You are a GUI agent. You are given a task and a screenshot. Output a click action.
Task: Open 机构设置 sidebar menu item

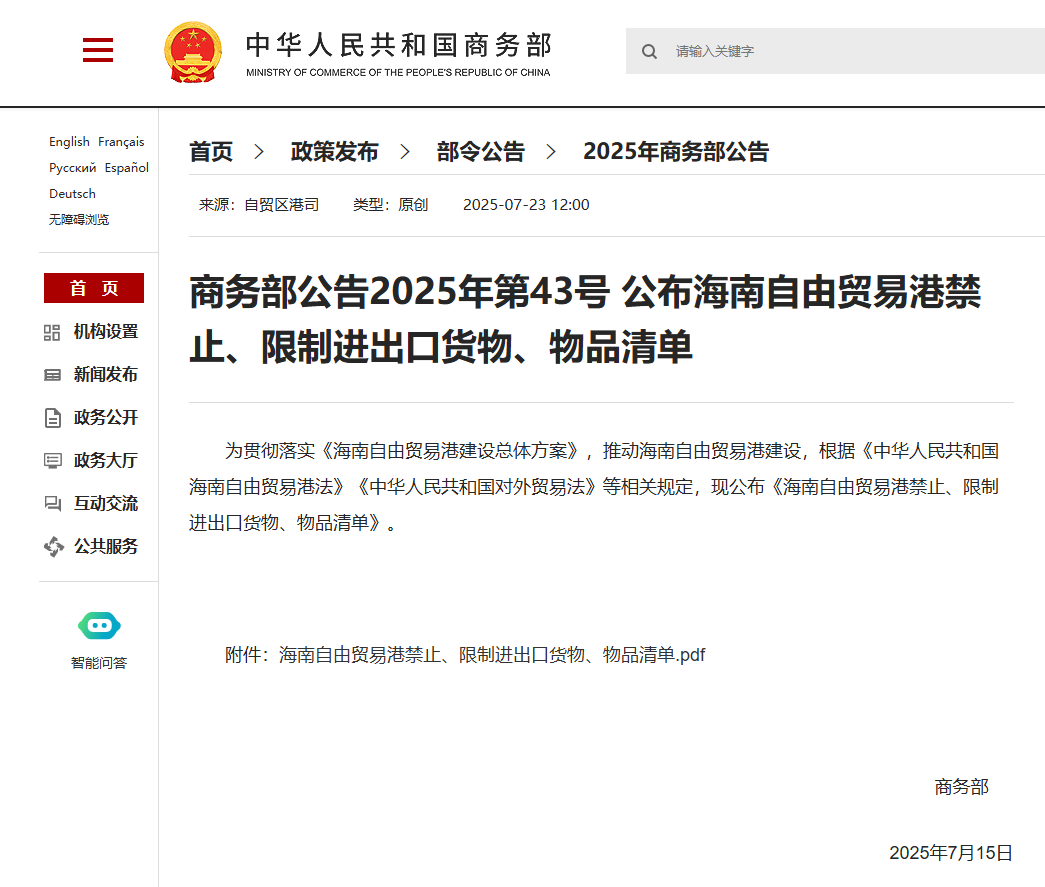click(105, 332)
